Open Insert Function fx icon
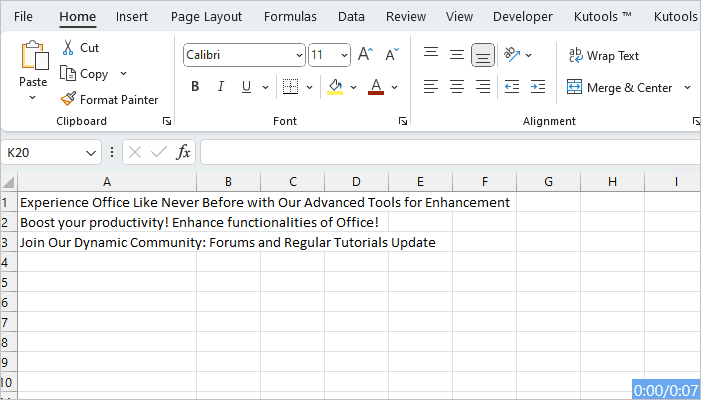 coord(183,152)
